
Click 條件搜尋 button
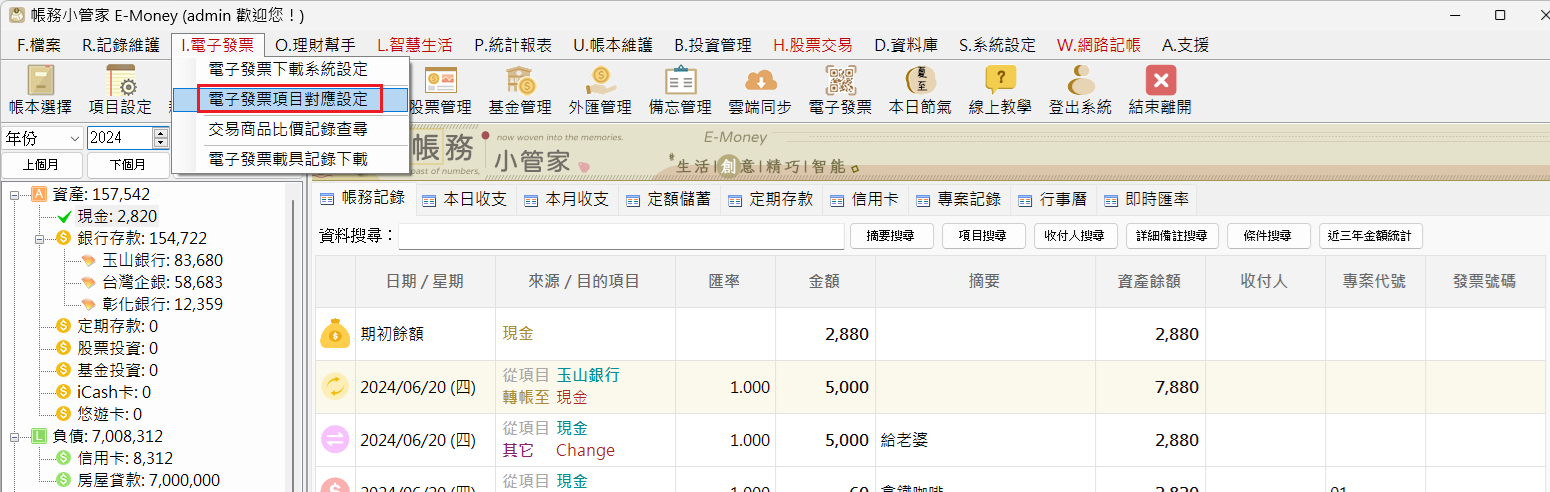tap(1268, 236)
